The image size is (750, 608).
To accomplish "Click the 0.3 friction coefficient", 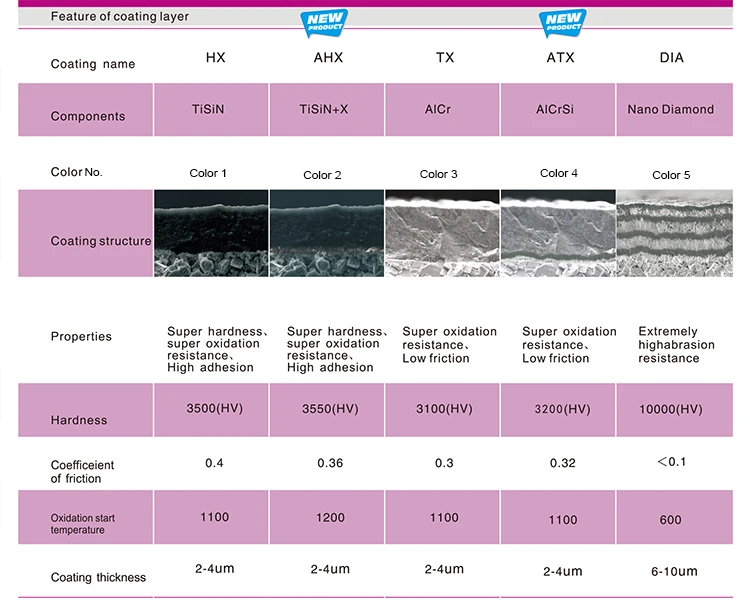I will (x=444, y=463).
